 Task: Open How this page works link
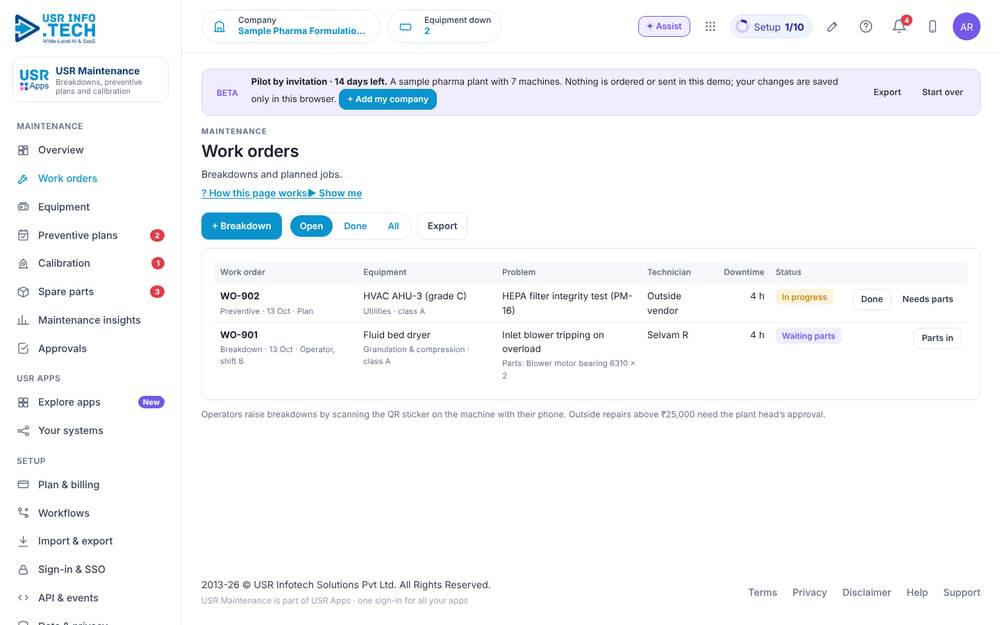click(x=254, y=193)
